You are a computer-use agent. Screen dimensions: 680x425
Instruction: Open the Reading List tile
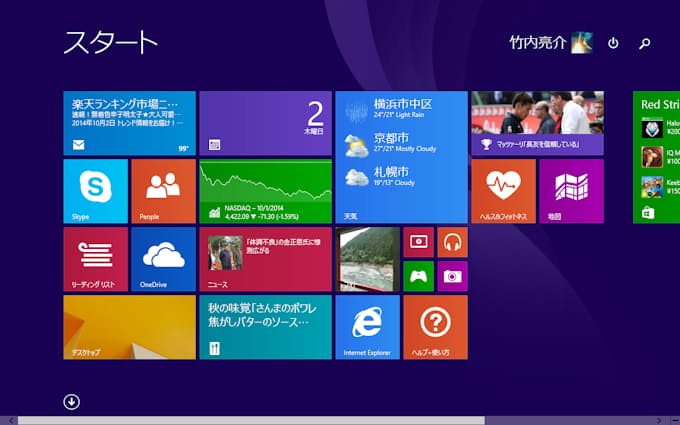click(x=95, y=259)
